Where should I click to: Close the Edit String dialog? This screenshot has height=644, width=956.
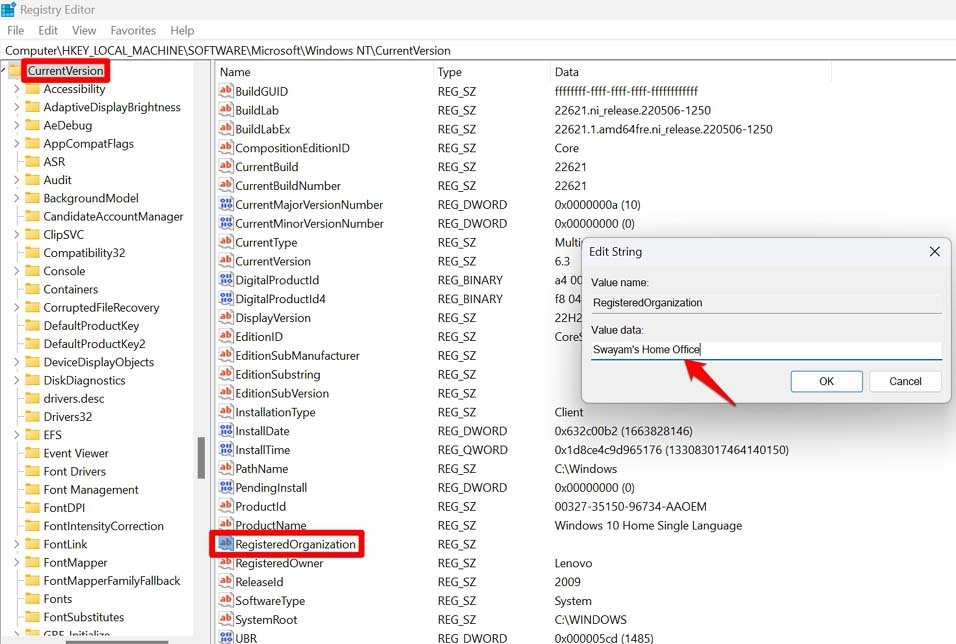click(934, 251)
